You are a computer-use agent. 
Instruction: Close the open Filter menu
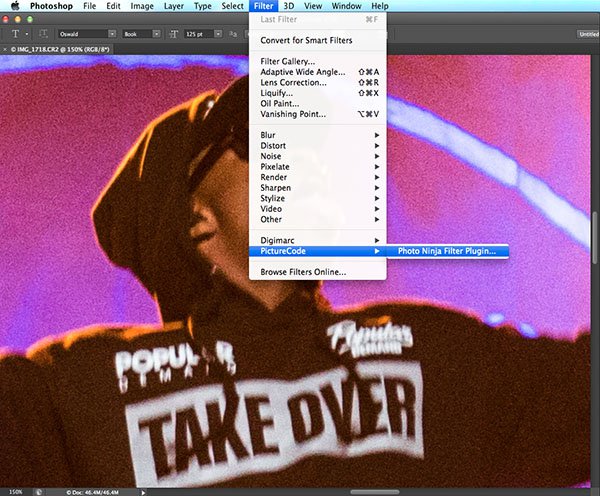tap(264, 6)
